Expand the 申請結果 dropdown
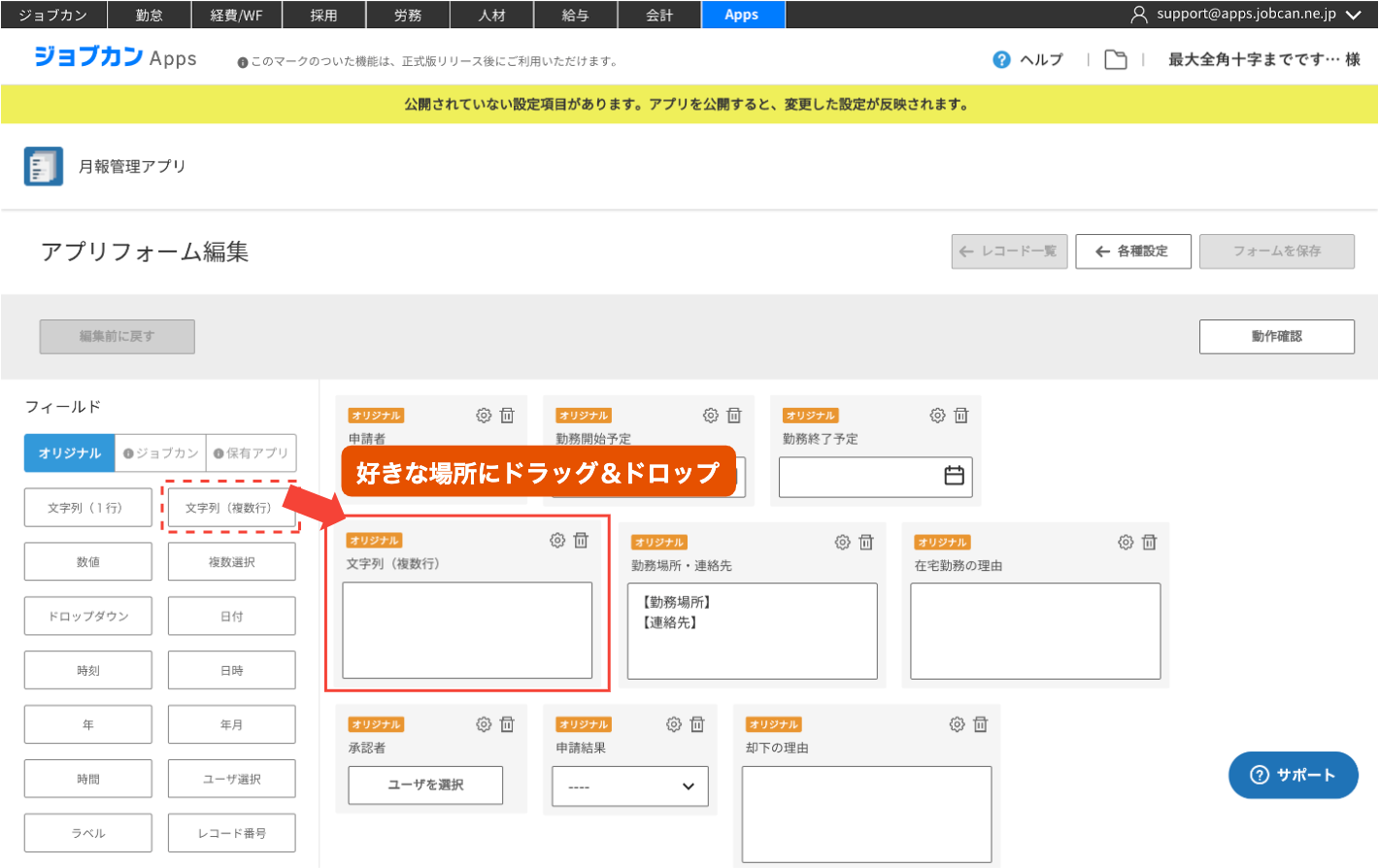Image resolution: width=1379 pixels, height=868 pixels. (630, 786)
